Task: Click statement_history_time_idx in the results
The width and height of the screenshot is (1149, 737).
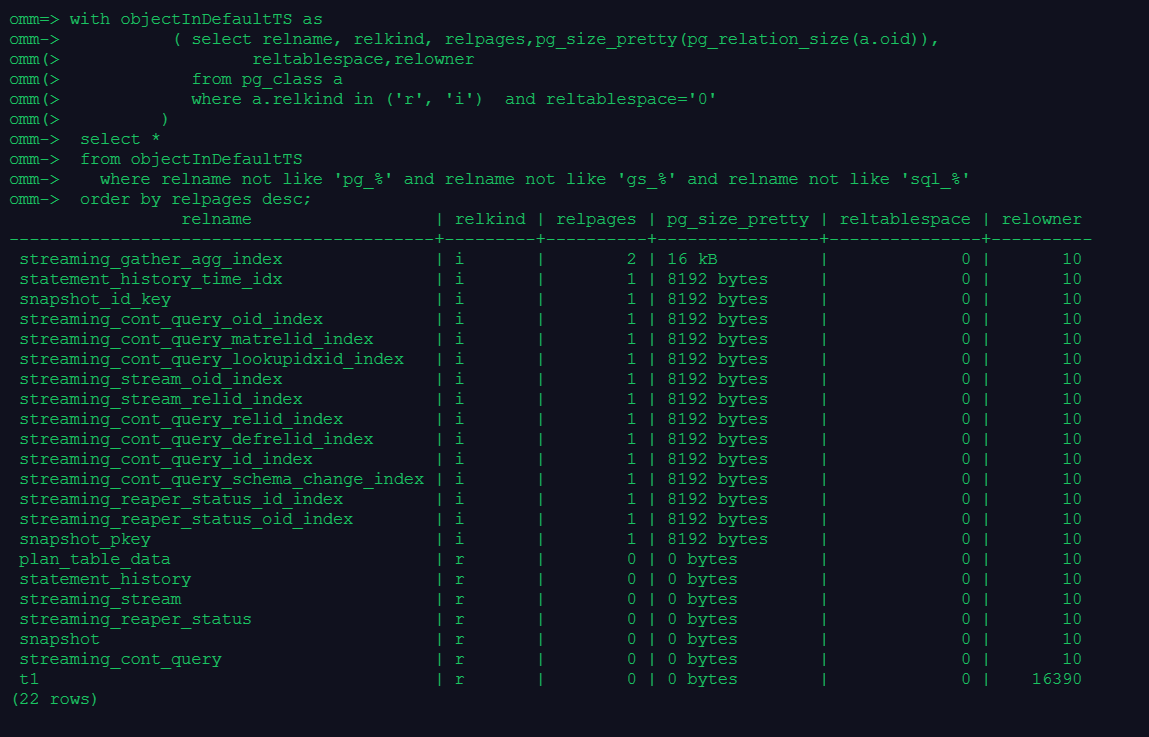Action: [150, 279]
